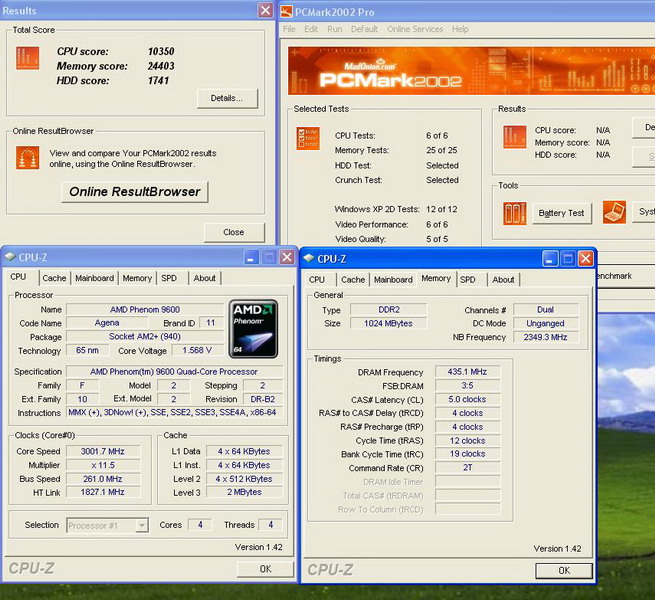The image size is (655, 600).
Task: Click the DRAM Frequency value 435.1 MHz
Action: pos(467,371)
